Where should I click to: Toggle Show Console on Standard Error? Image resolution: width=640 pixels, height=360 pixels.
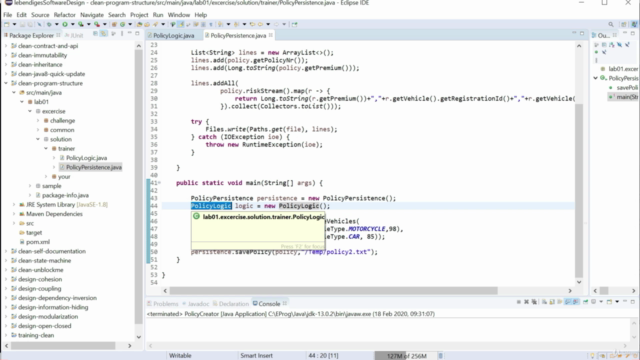pos(576,302)
